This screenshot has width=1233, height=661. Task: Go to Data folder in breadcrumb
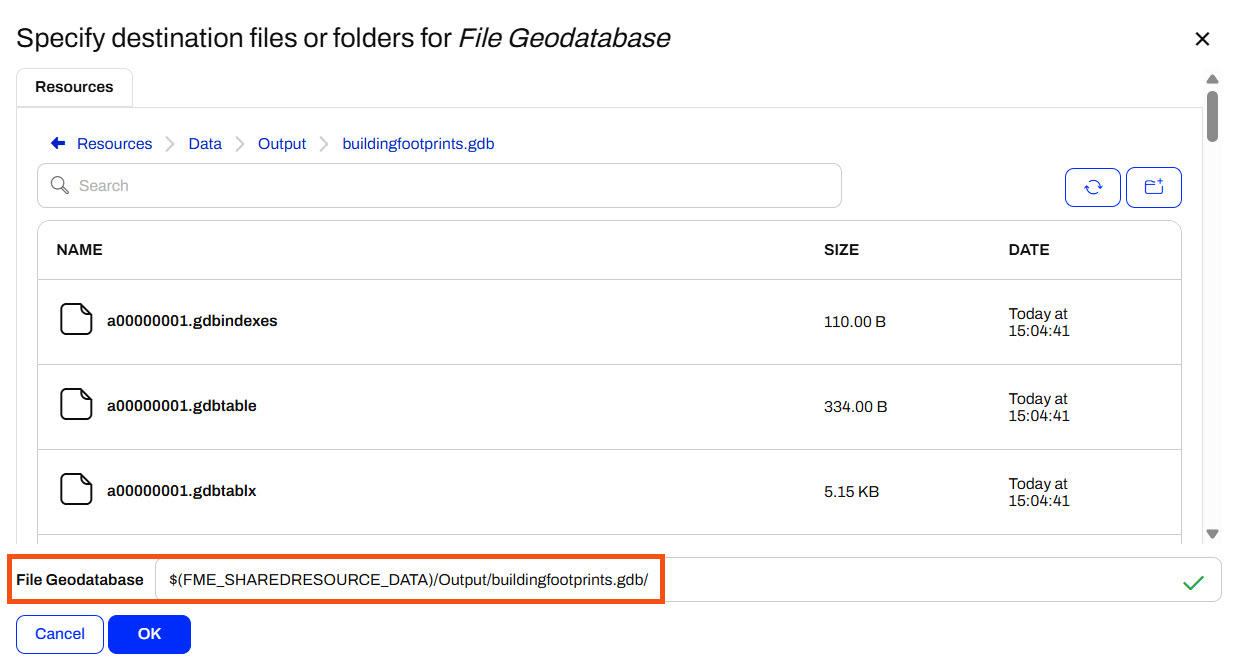tap(205, 144)
